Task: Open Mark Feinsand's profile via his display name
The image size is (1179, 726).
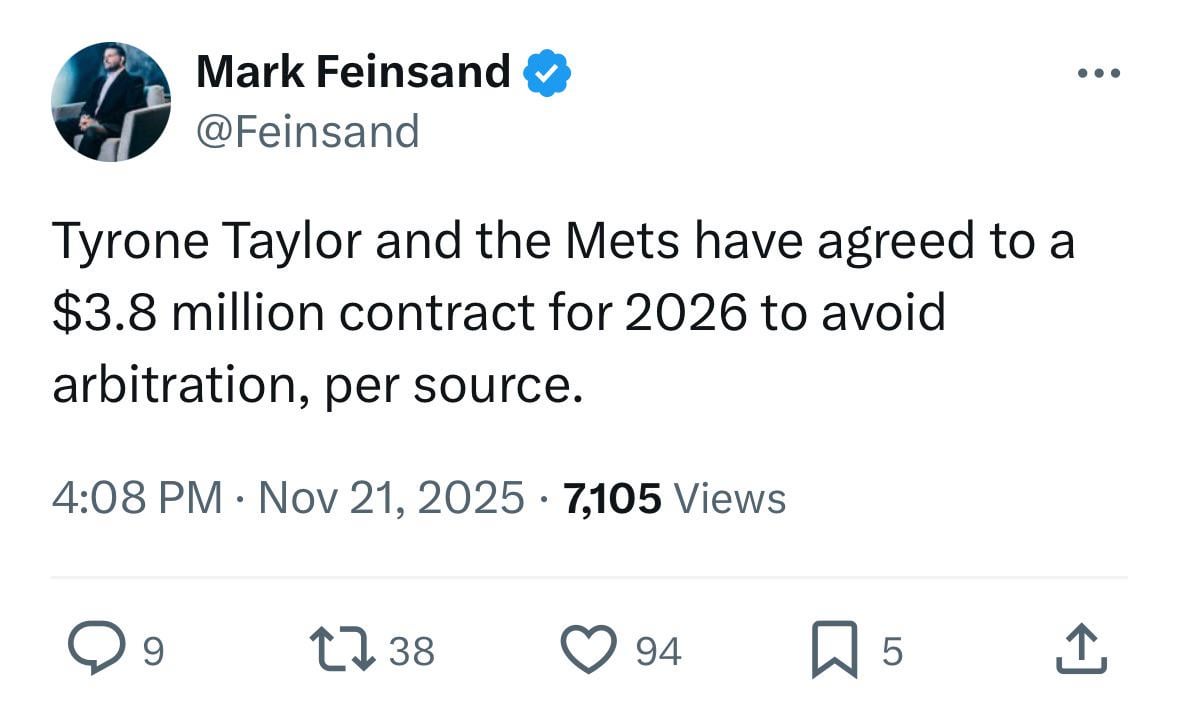Action: [355, 70]
